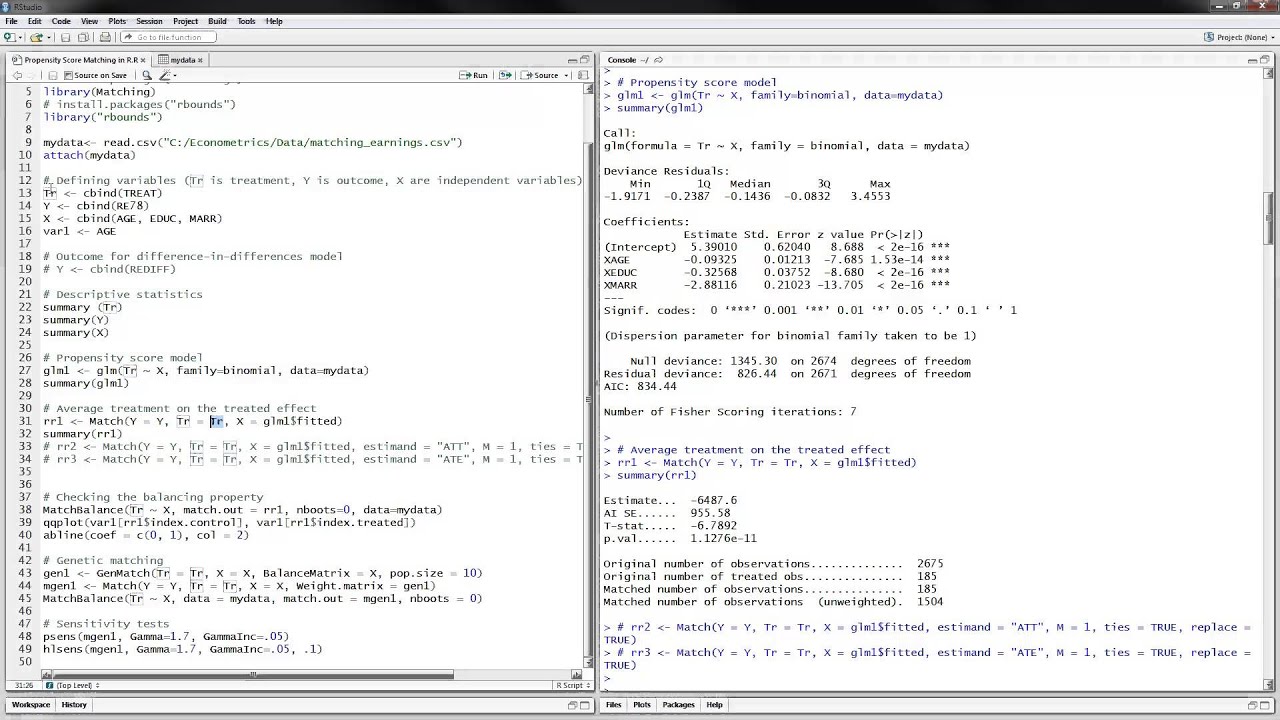Minimize the Console pane

pyautogui.click(x=1252, y=60)
